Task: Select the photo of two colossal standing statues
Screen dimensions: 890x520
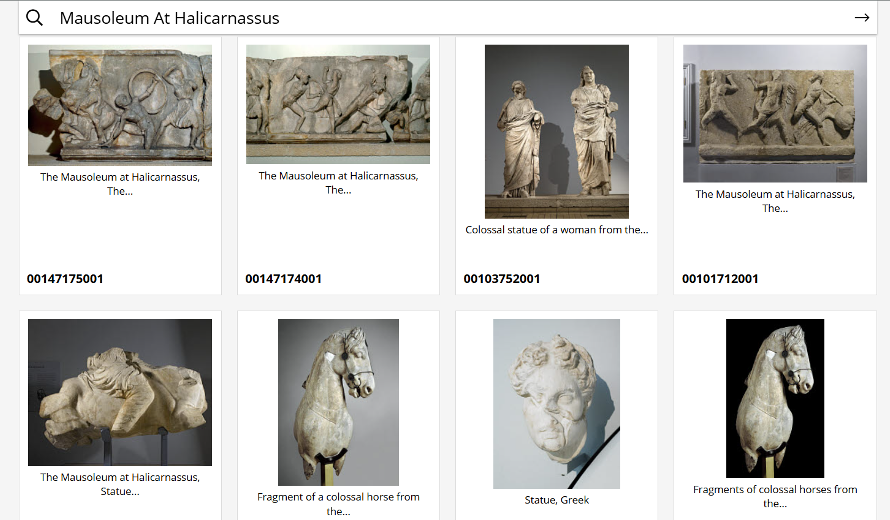Action: (x=557, y=131)
